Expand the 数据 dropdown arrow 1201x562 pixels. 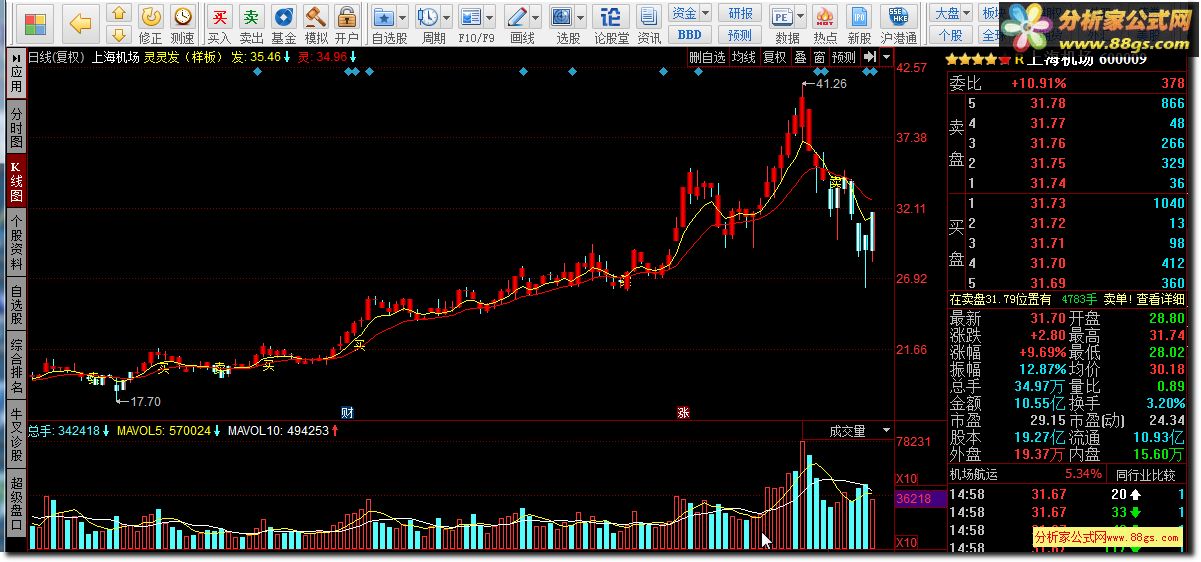pos(801,18)
